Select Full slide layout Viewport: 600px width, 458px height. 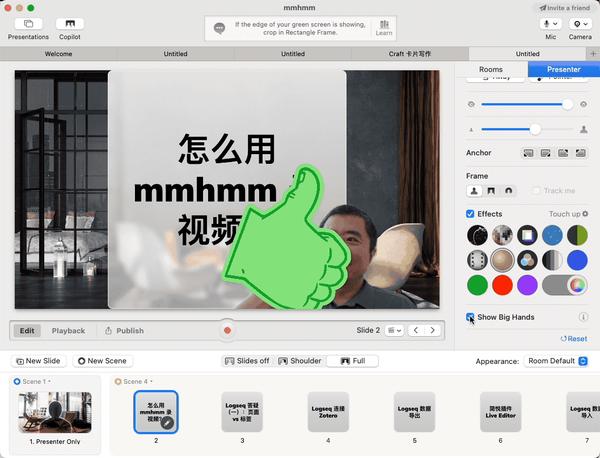coord(352,361)
